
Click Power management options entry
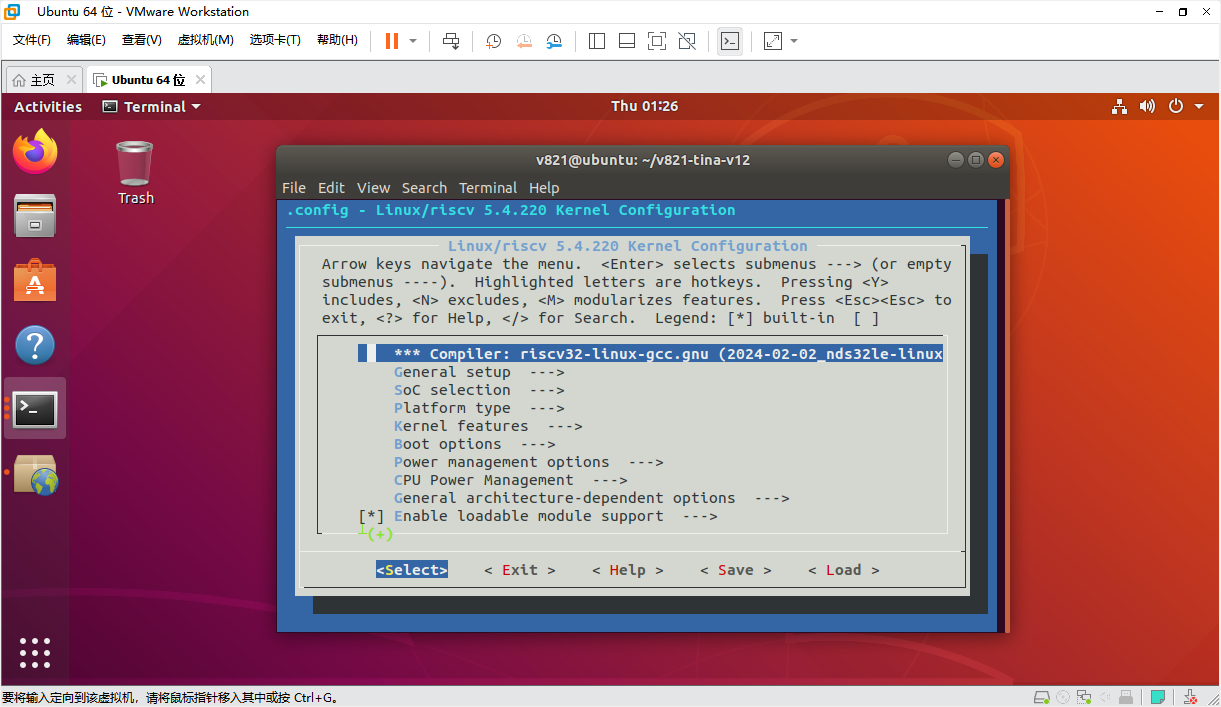point(529,462)
